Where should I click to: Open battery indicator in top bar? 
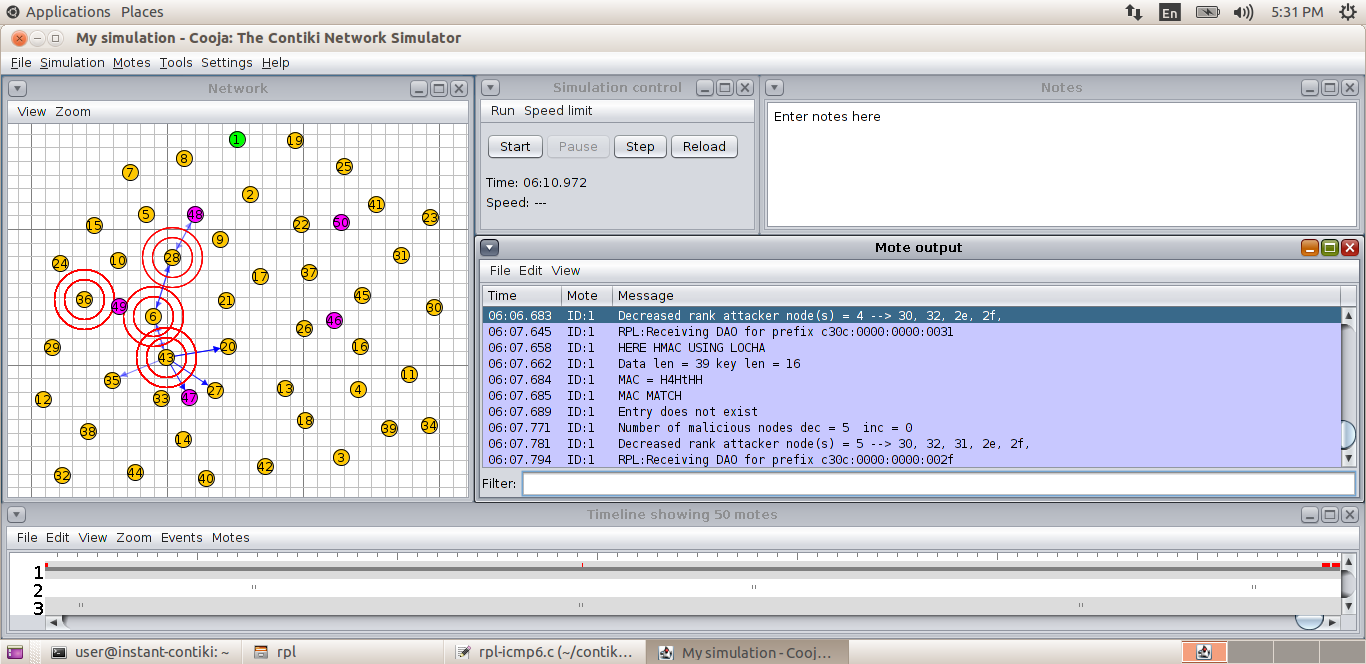(1207, 12)
